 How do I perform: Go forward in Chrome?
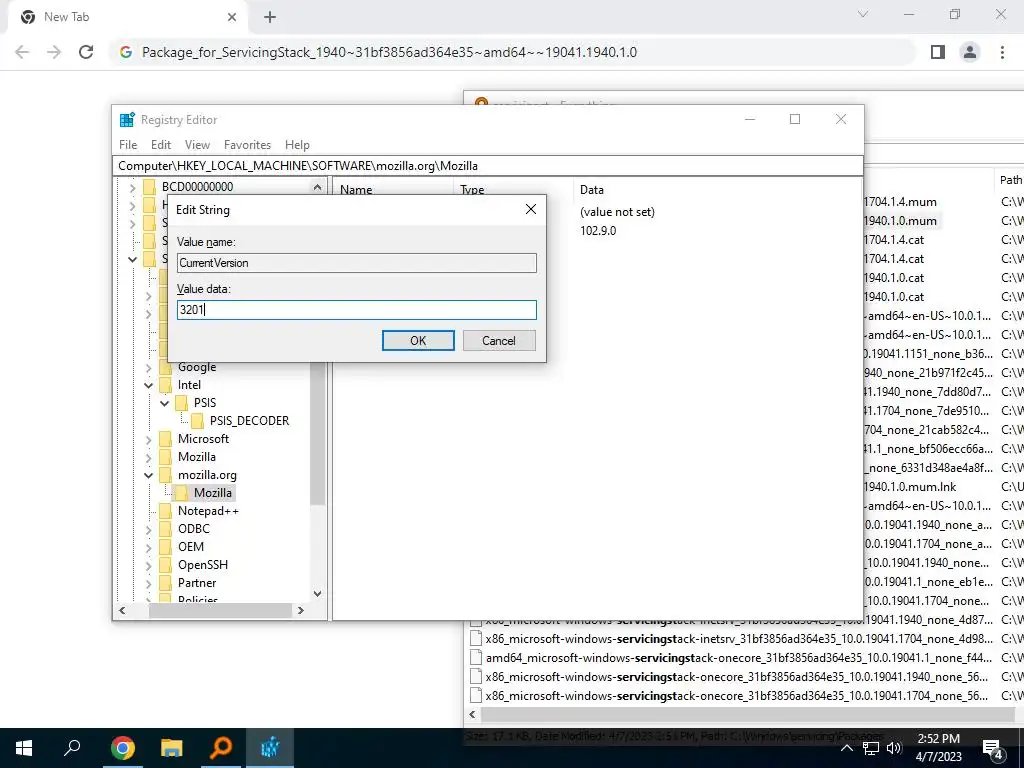click(x=54, y=52)
